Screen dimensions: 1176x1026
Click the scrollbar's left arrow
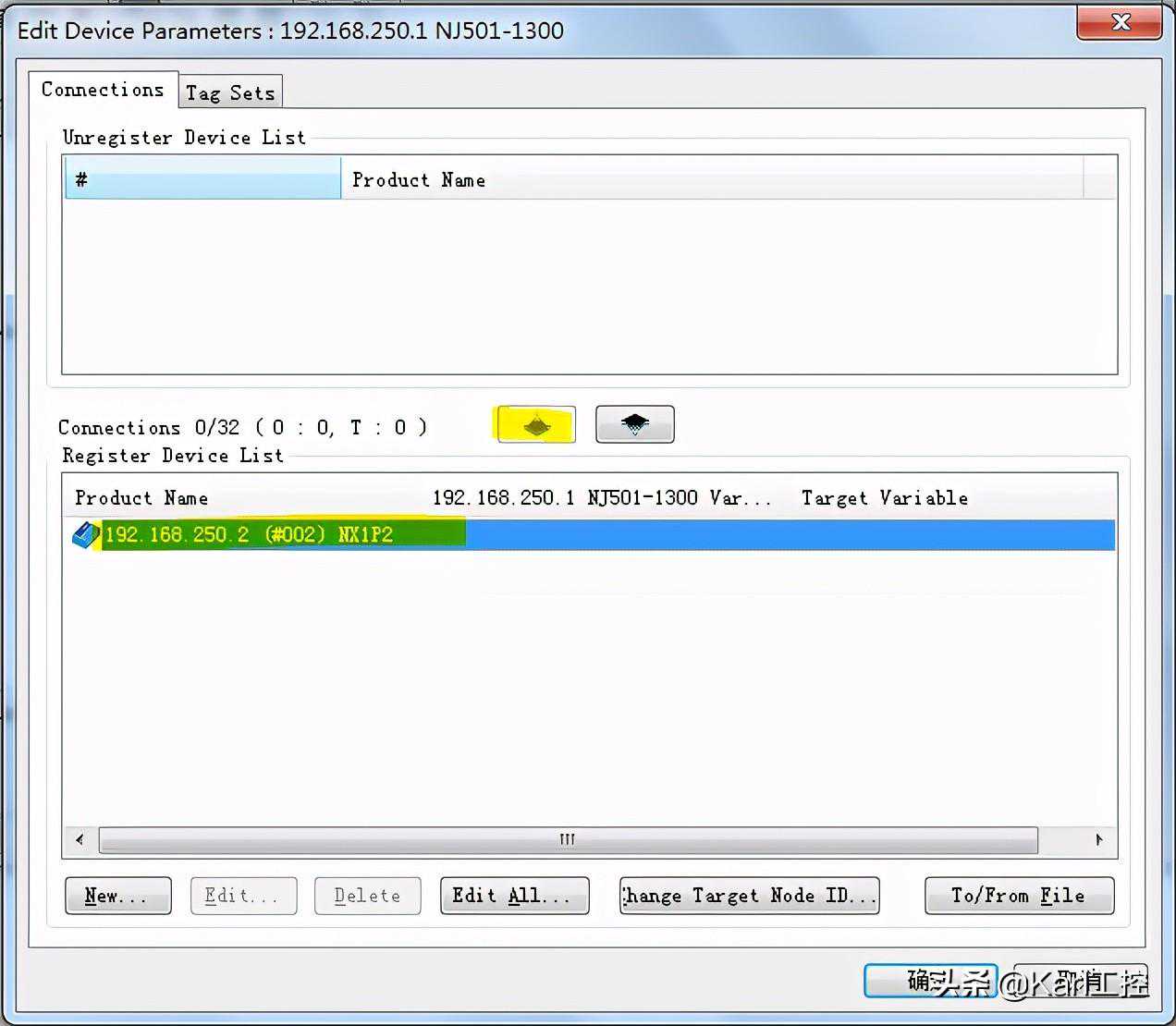pos(80,839)
